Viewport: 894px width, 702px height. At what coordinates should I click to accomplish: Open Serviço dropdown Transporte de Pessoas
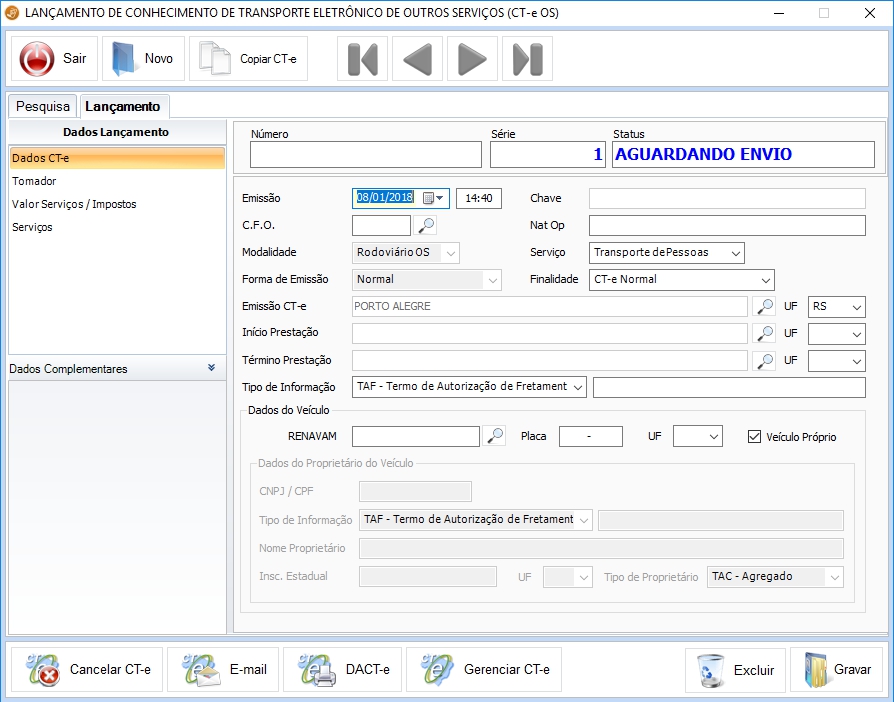pos(667,253)
